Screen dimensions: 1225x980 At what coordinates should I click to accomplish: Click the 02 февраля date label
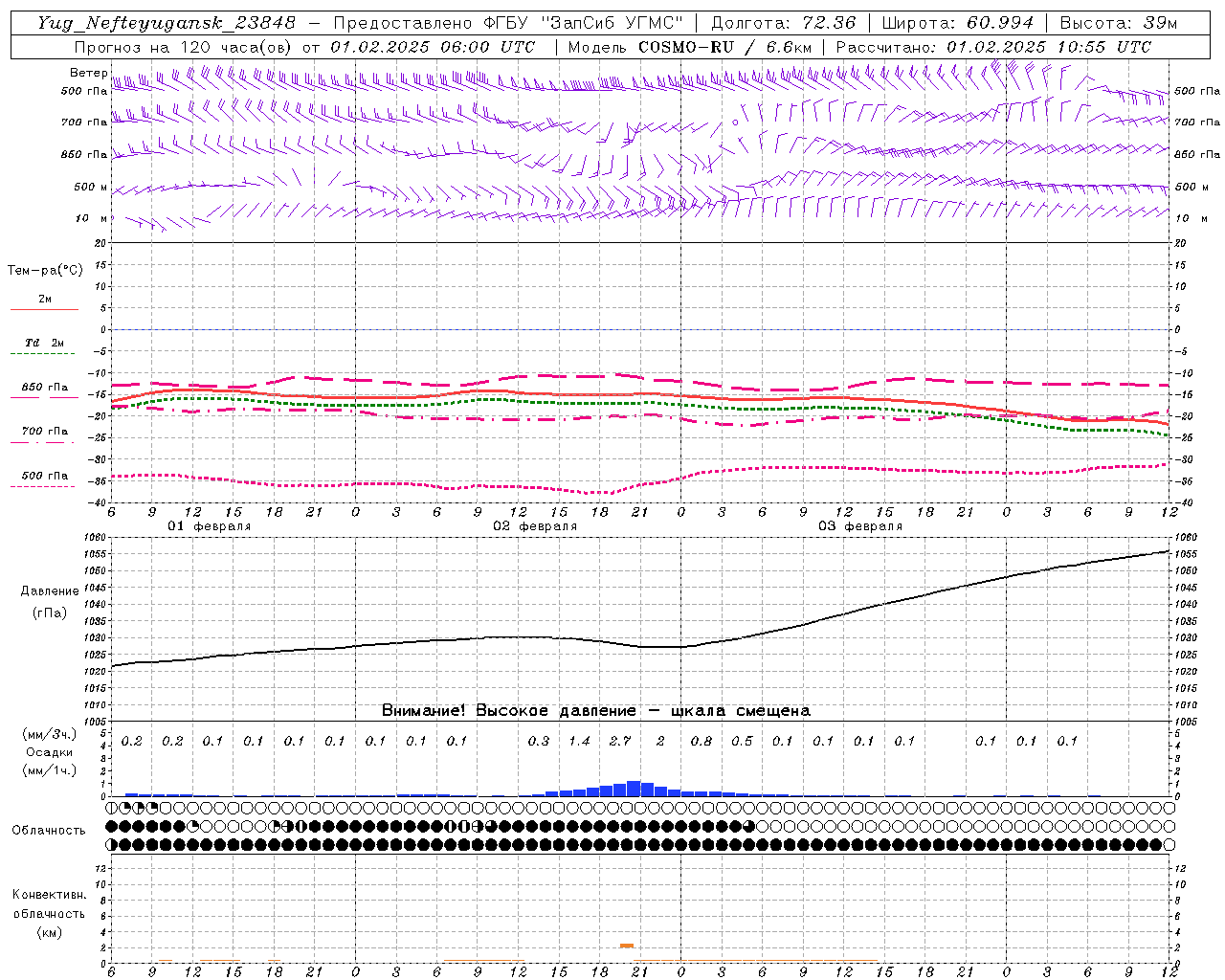[535, 526]
